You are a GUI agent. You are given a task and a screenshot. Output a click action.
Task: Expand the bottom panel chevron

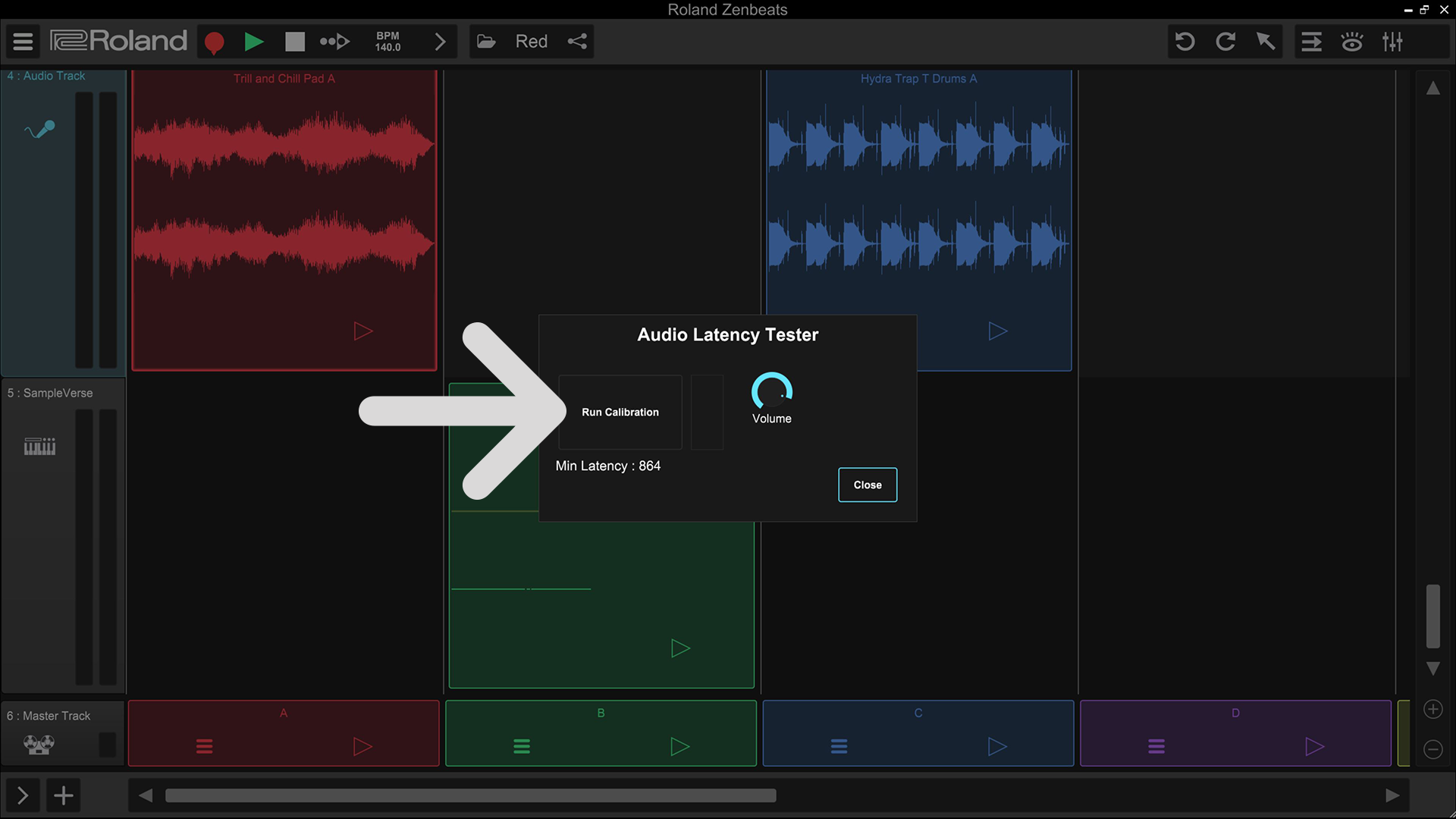(x=23, y=795)
